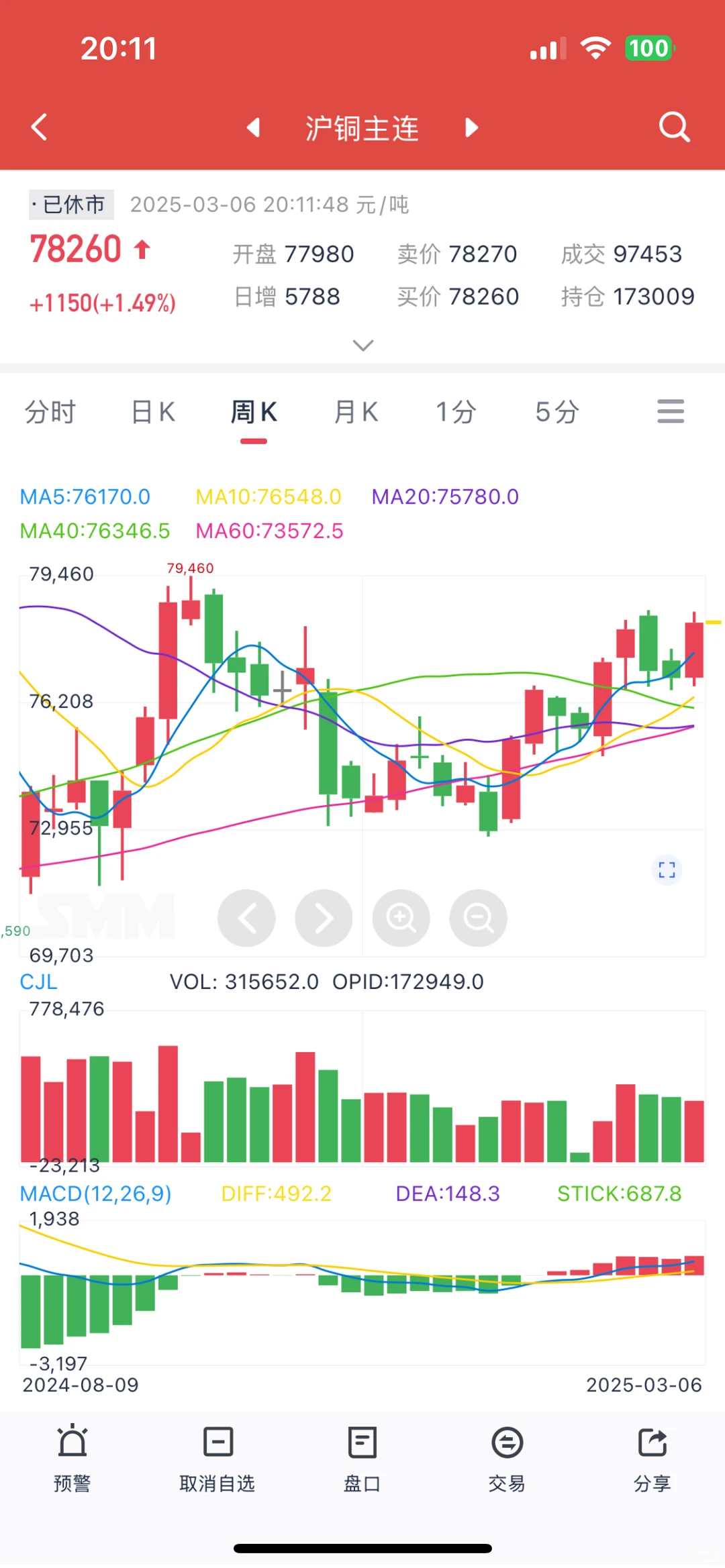
Task: Tap the 开盘 77980 value
Action: [x=293, y=254]
